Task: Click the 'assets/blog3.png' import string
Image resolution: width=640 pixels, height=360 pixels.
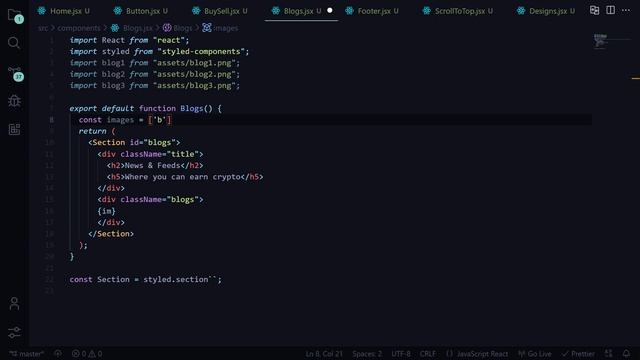Action: pos(194,86)
